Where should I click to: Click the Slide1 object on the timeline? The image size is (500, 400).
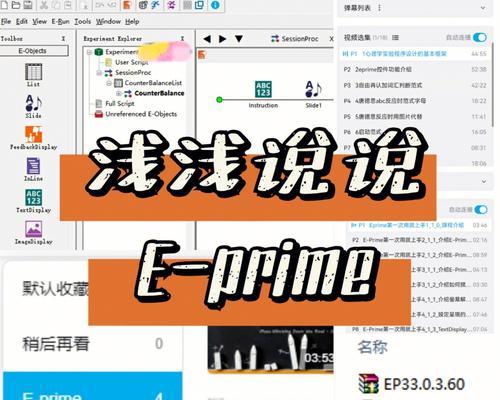pyautogui.click(x=313, y=94)
